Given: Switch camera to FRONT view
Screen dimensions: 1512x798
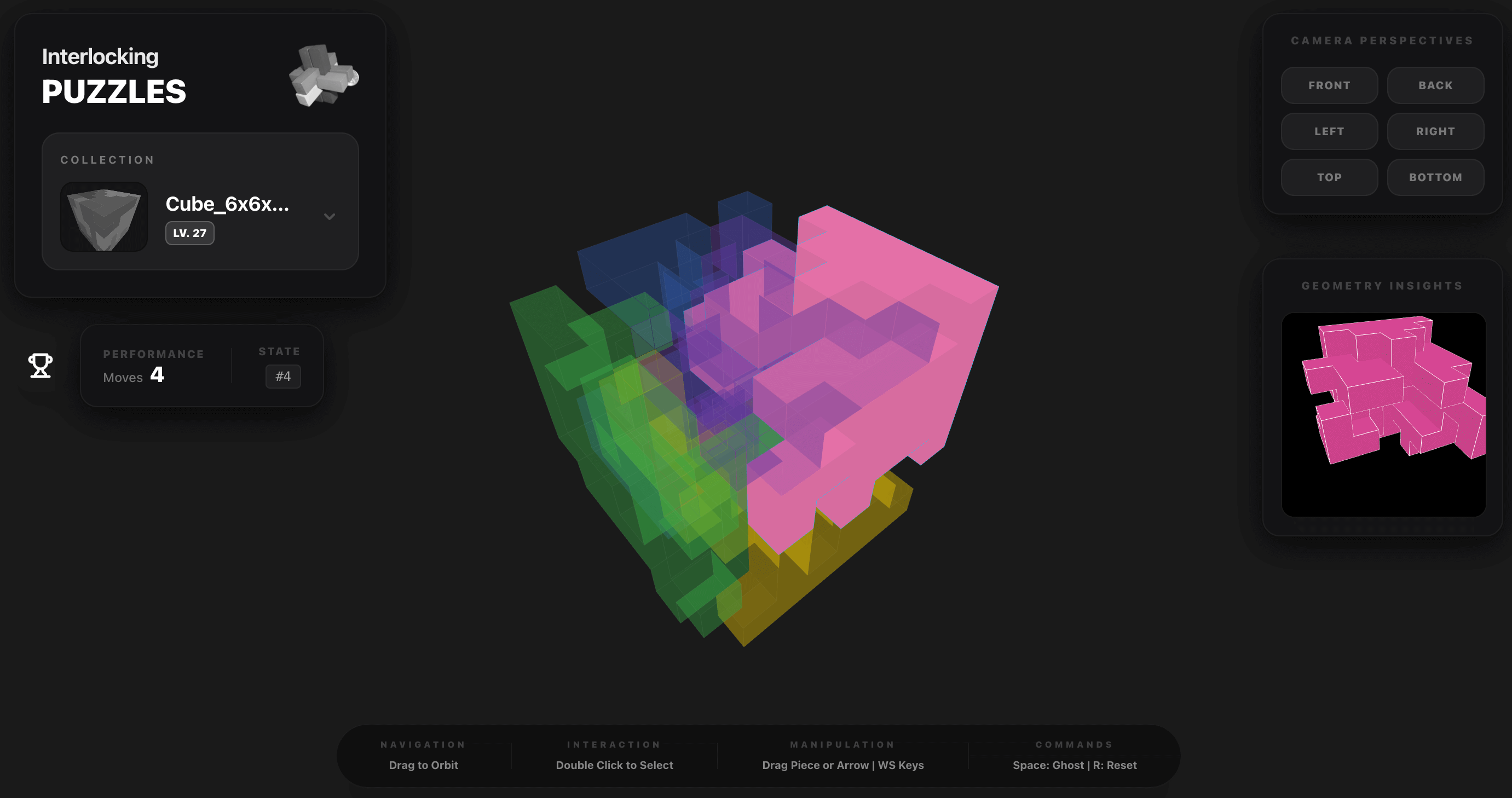Looking at the screenshot, I should pyautogui.click(x=1329, y=86).
